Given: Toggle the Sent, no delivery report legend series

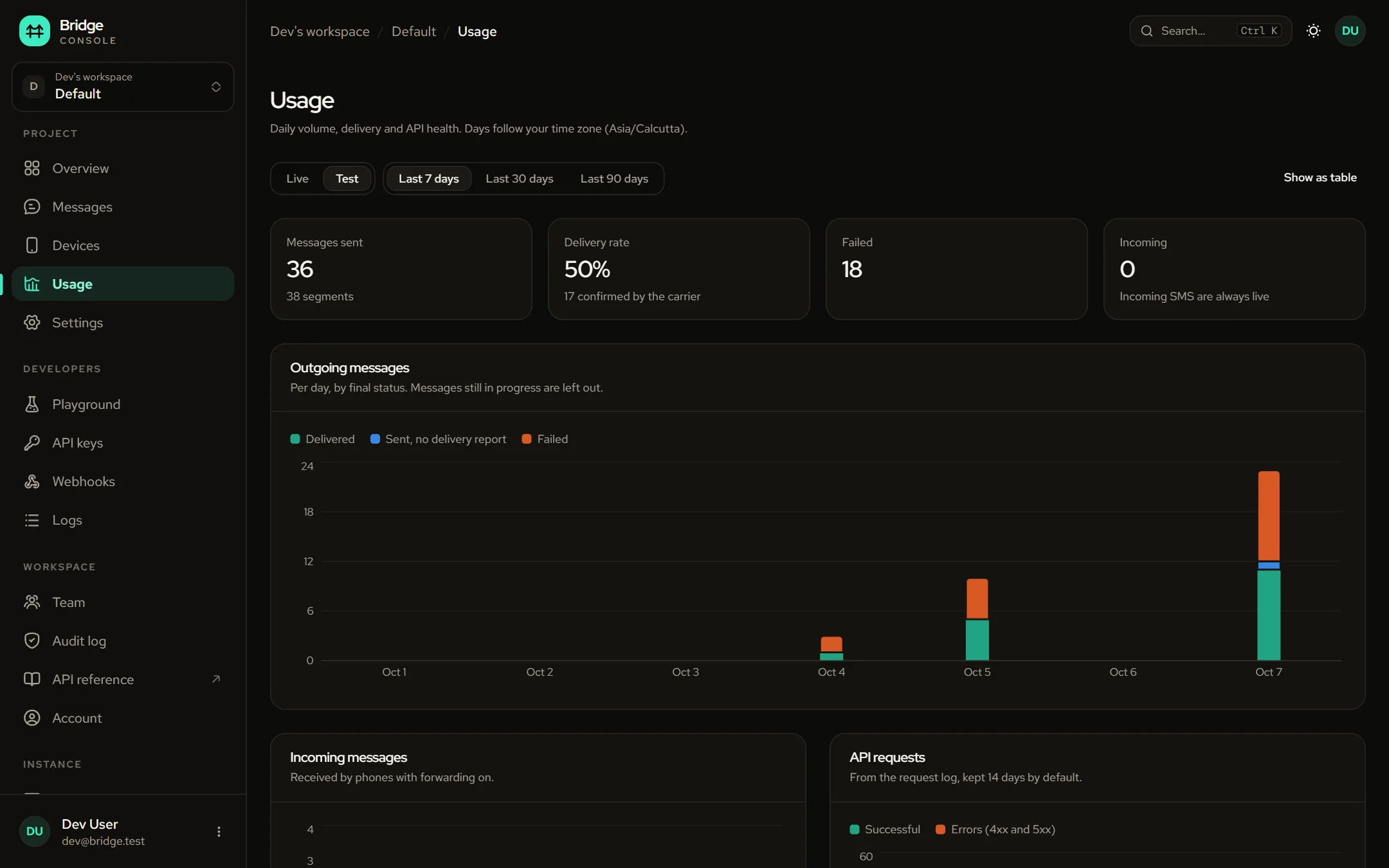Looking at the screenshot, I should pos(438,439).
